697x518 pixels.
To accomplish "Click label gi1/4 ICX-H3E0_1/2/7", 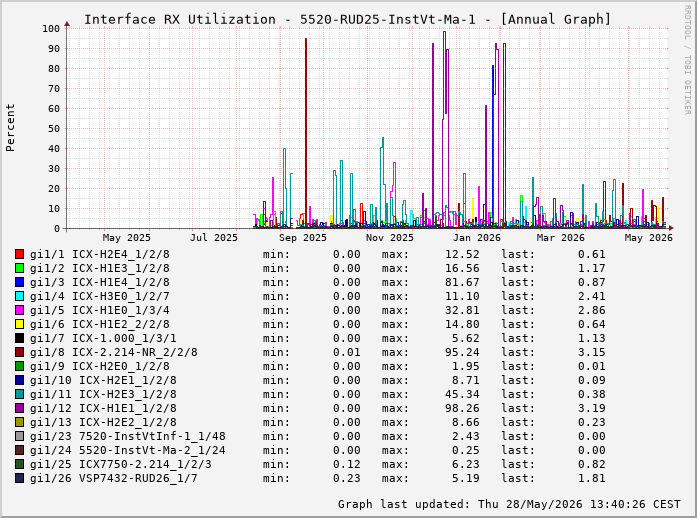I will pos(100,296).
